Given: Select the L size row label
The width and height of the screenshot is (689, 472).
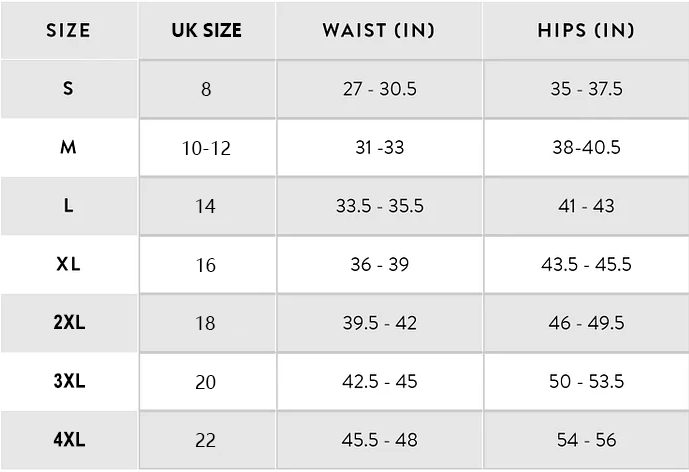Looking at the screenshot, I should [68, 206].
